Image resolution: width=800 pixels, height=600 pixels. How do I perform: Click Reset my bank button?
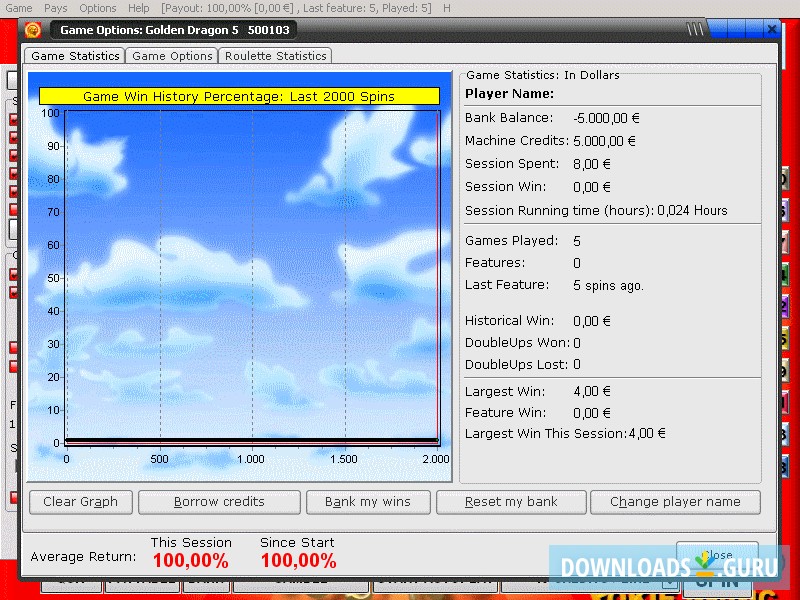tap(510, 502)
